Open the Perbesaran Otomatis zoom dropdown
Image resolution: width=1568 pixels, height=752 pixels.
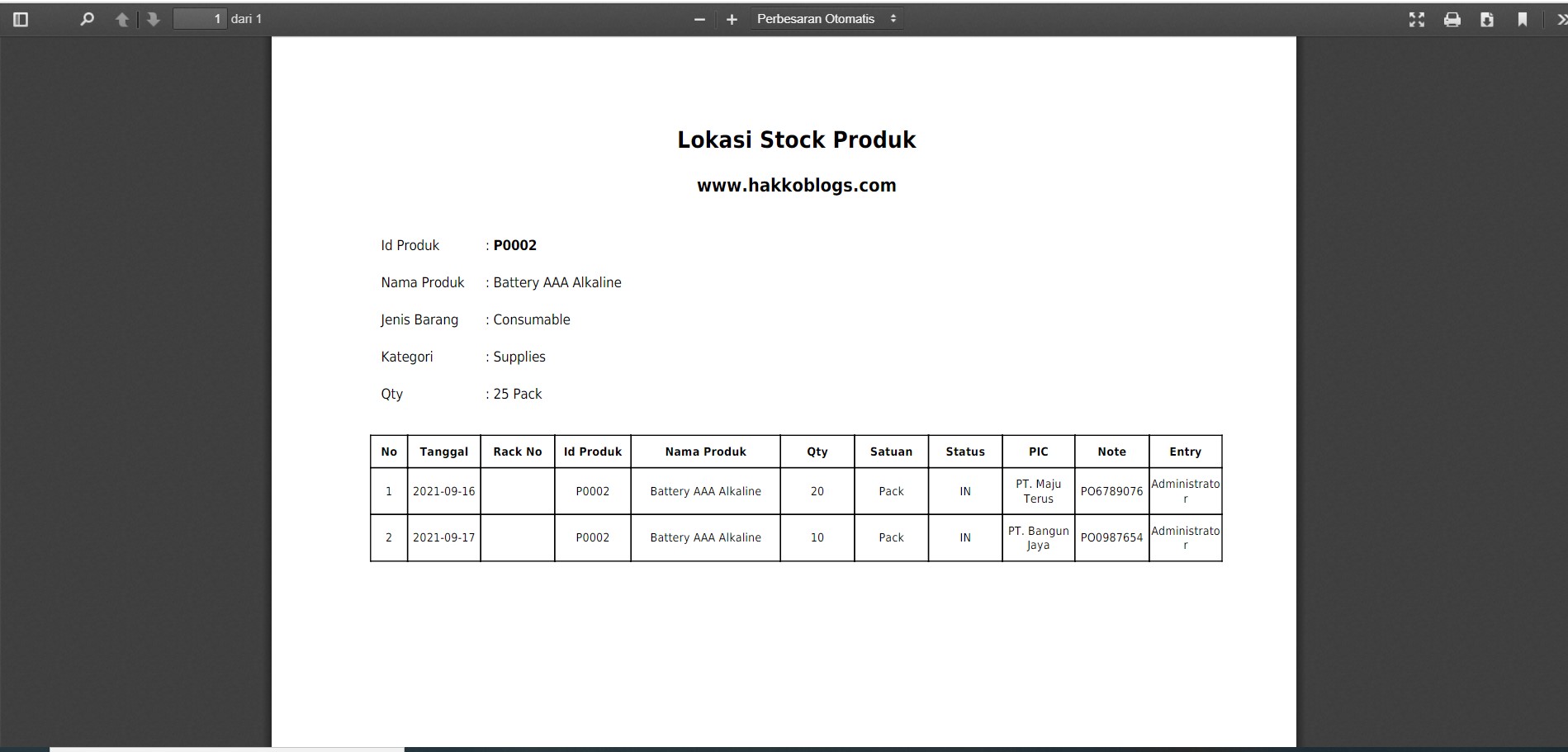[x=825, y=18]
